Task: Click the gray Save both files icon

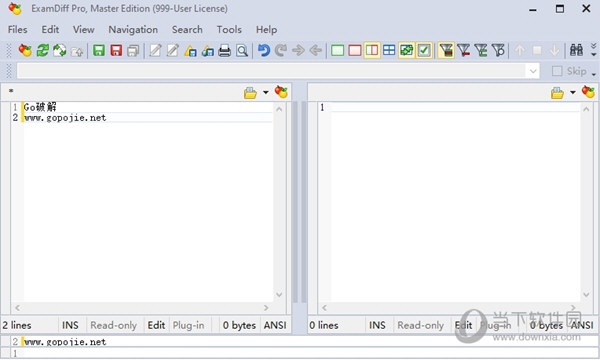Action: pos(133,50)
